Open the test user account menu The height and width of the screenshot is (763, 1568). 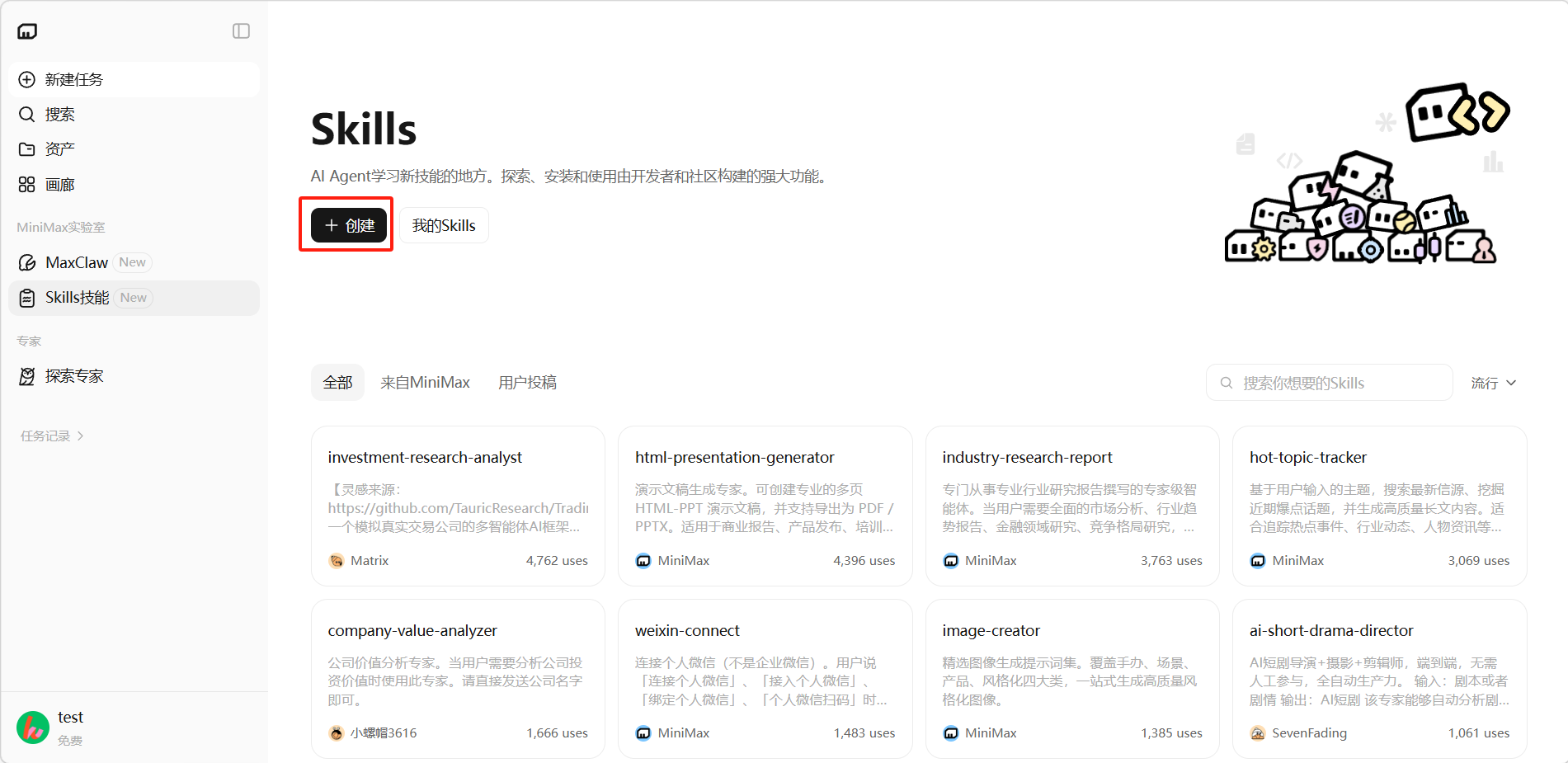tap(70, 727)
